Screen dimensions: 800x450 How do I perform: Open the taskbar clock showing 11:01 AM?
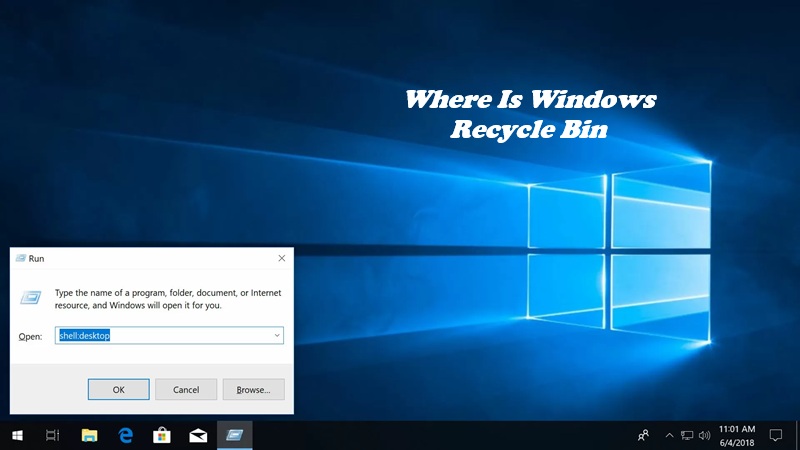point(737,436)
